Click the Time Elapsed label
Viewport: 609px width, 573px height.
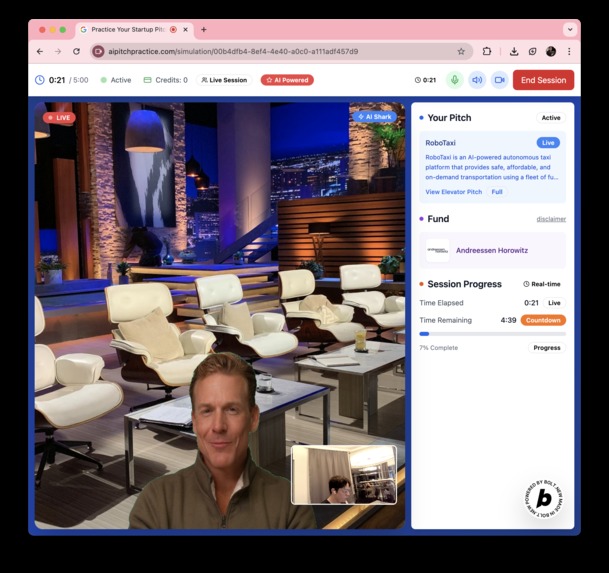point(441,303)
